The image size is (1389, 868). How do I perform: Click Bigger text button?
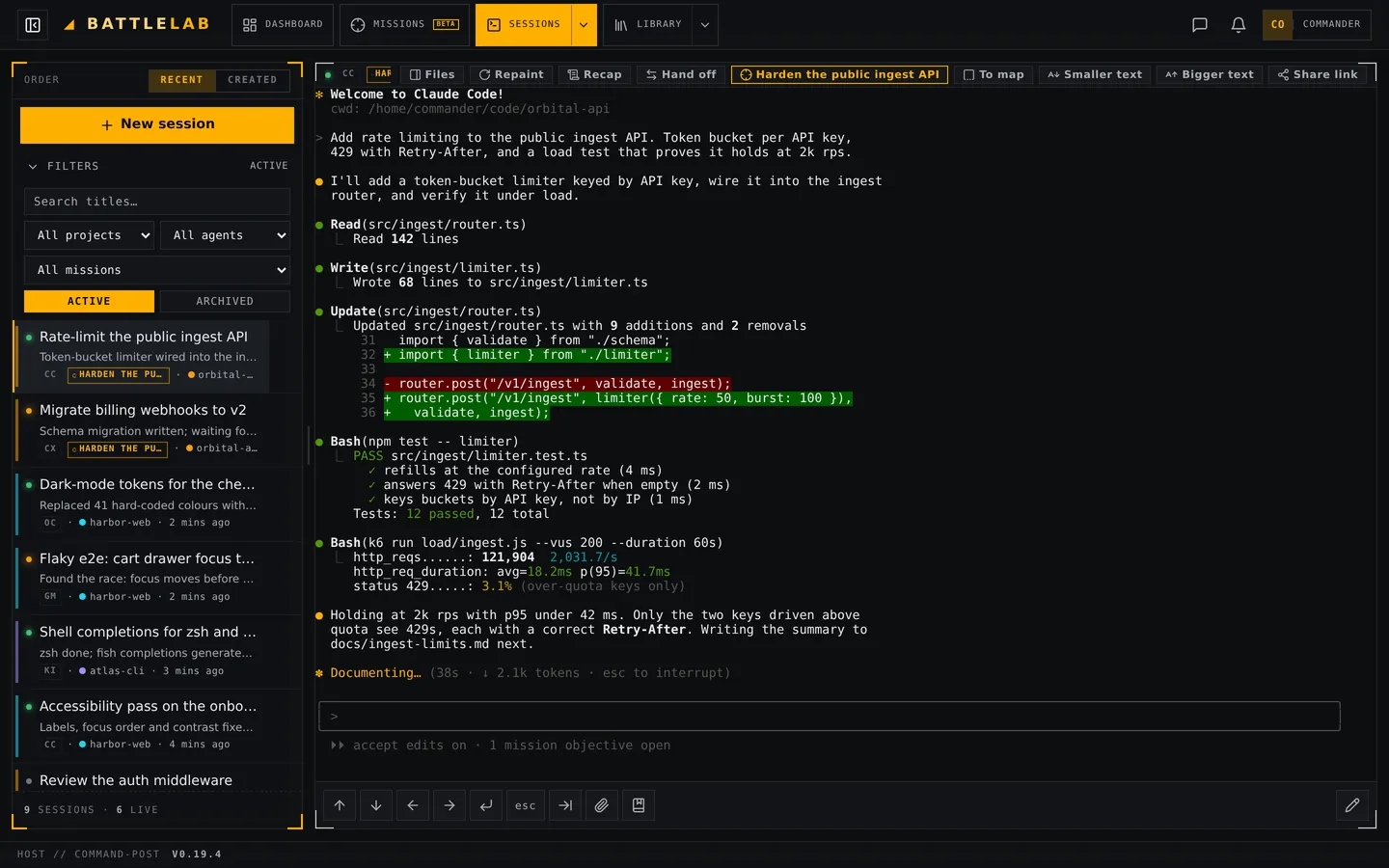pyautogui.click(x=1210, y=74)
